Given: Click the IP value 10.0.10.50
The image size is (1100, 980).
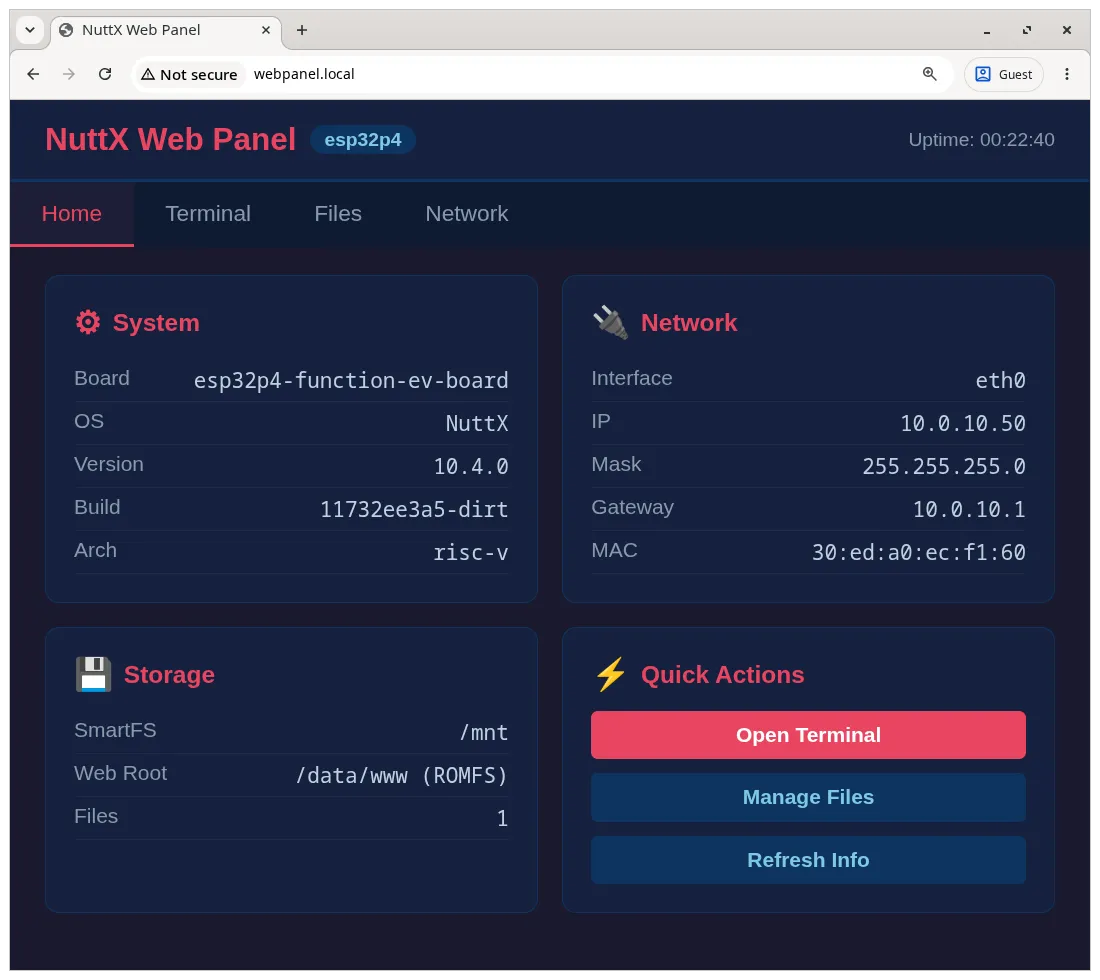Looking at the screenshot, I should (x=962, y=423).
